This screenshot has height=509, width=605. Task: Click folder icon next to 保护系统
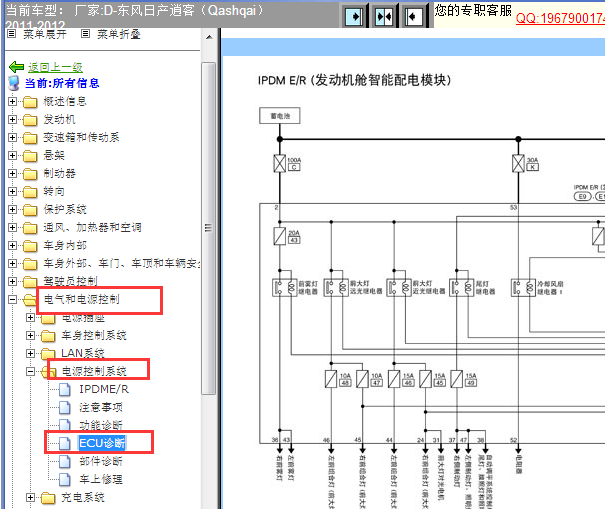pyautogui.click(x=30, y=210)
